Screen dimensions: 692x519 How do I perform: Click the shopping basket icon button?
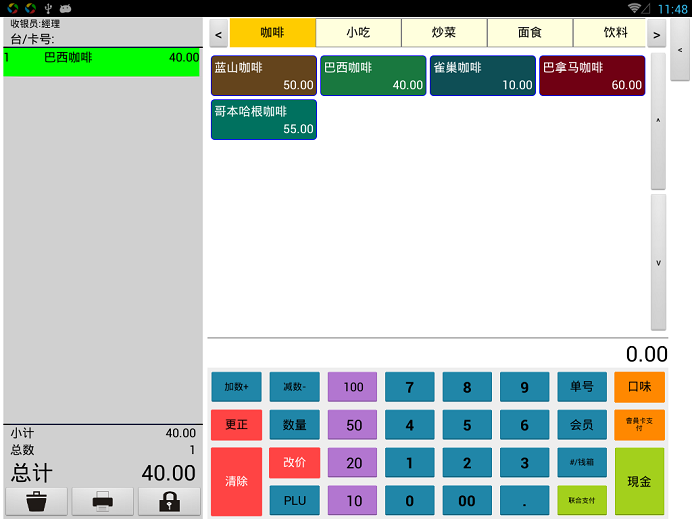36,502
